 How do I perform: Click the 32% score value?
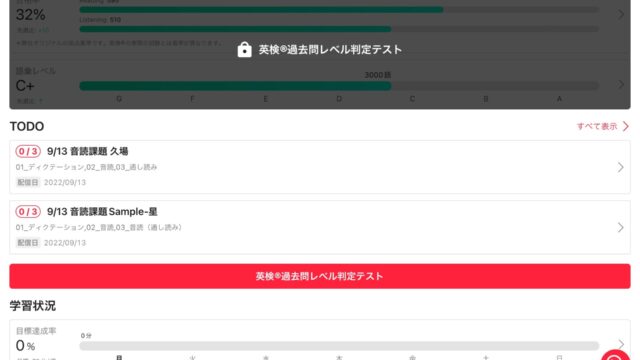31,15
